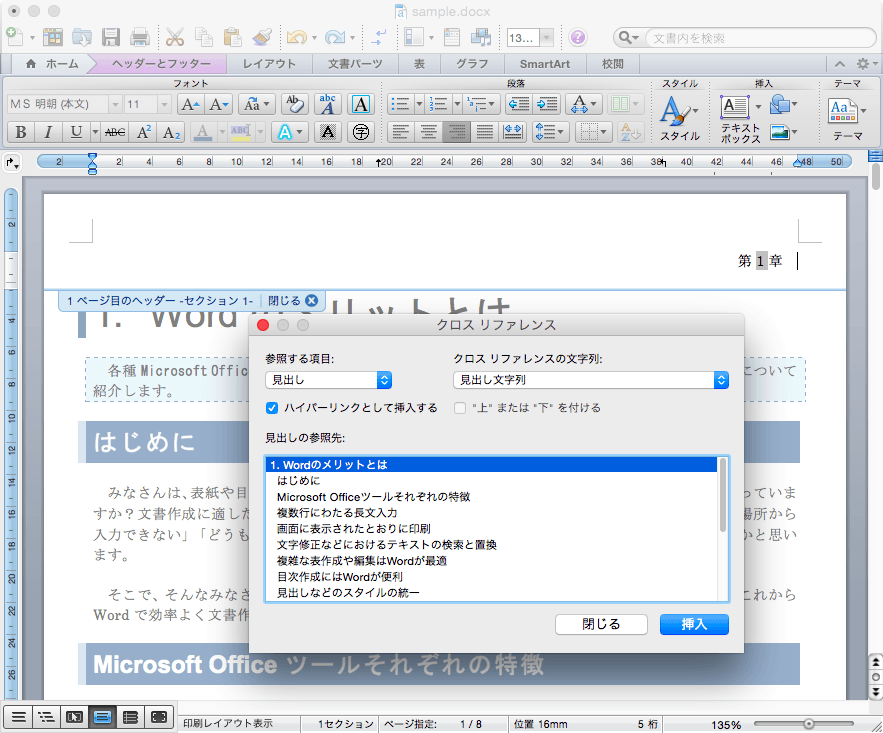Open the ホーム ribbon tab
This screenshot has width=883, height=733.
click(x=52, y=64)
